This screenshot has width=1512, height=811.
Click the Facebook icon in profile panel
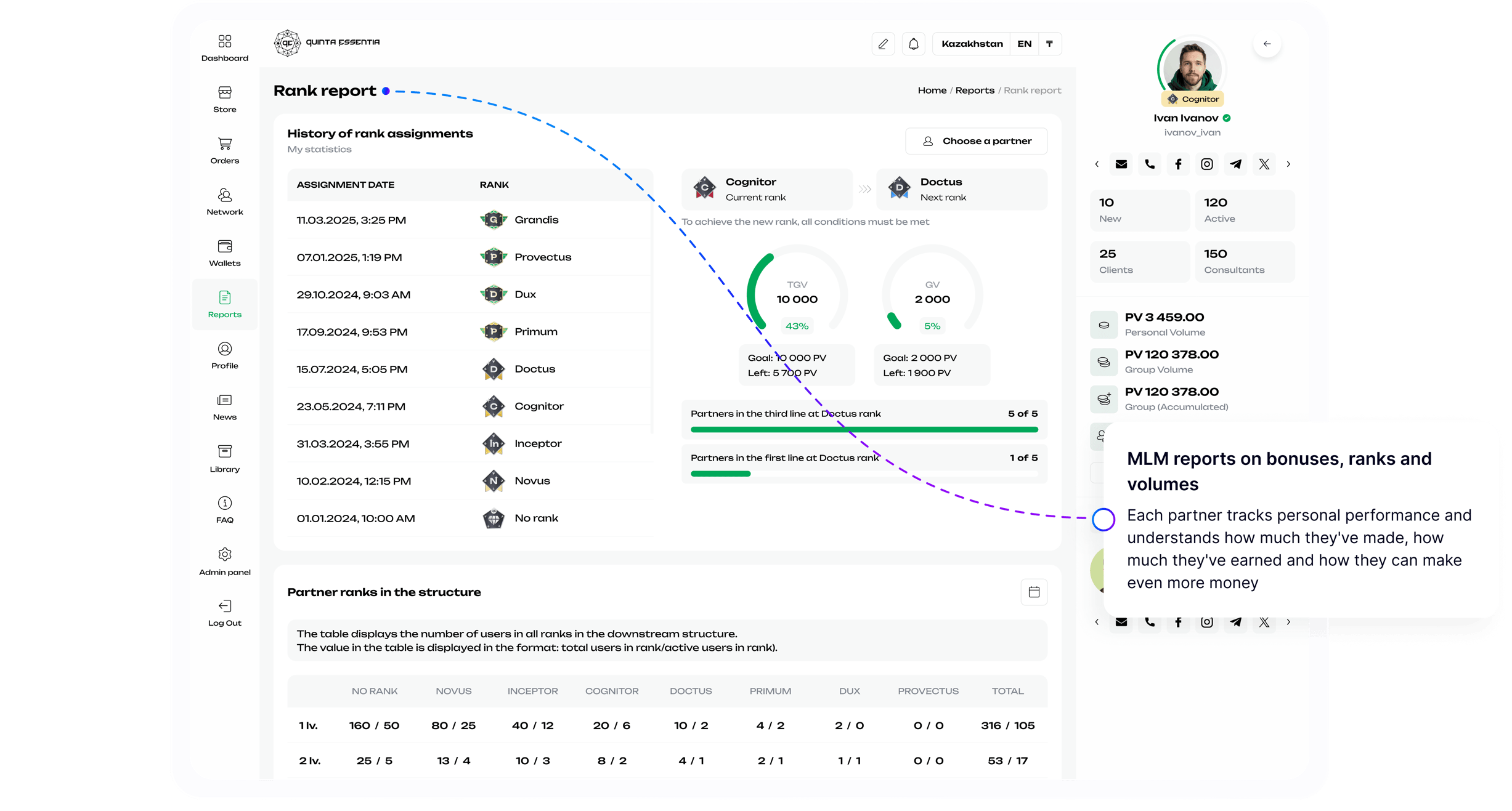(1178, 164)
